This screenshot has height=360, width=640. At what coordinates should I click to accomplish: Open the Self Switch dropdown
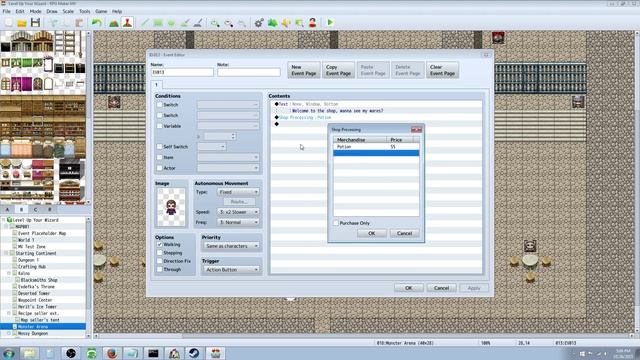click(x=212, y=147)
